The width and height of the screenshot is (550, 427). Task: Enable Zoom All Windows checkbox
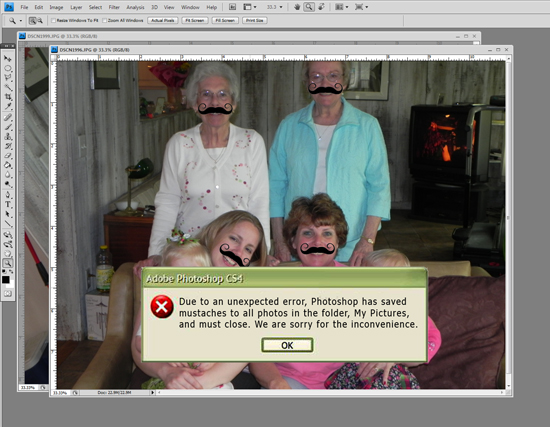pos(105,21)
